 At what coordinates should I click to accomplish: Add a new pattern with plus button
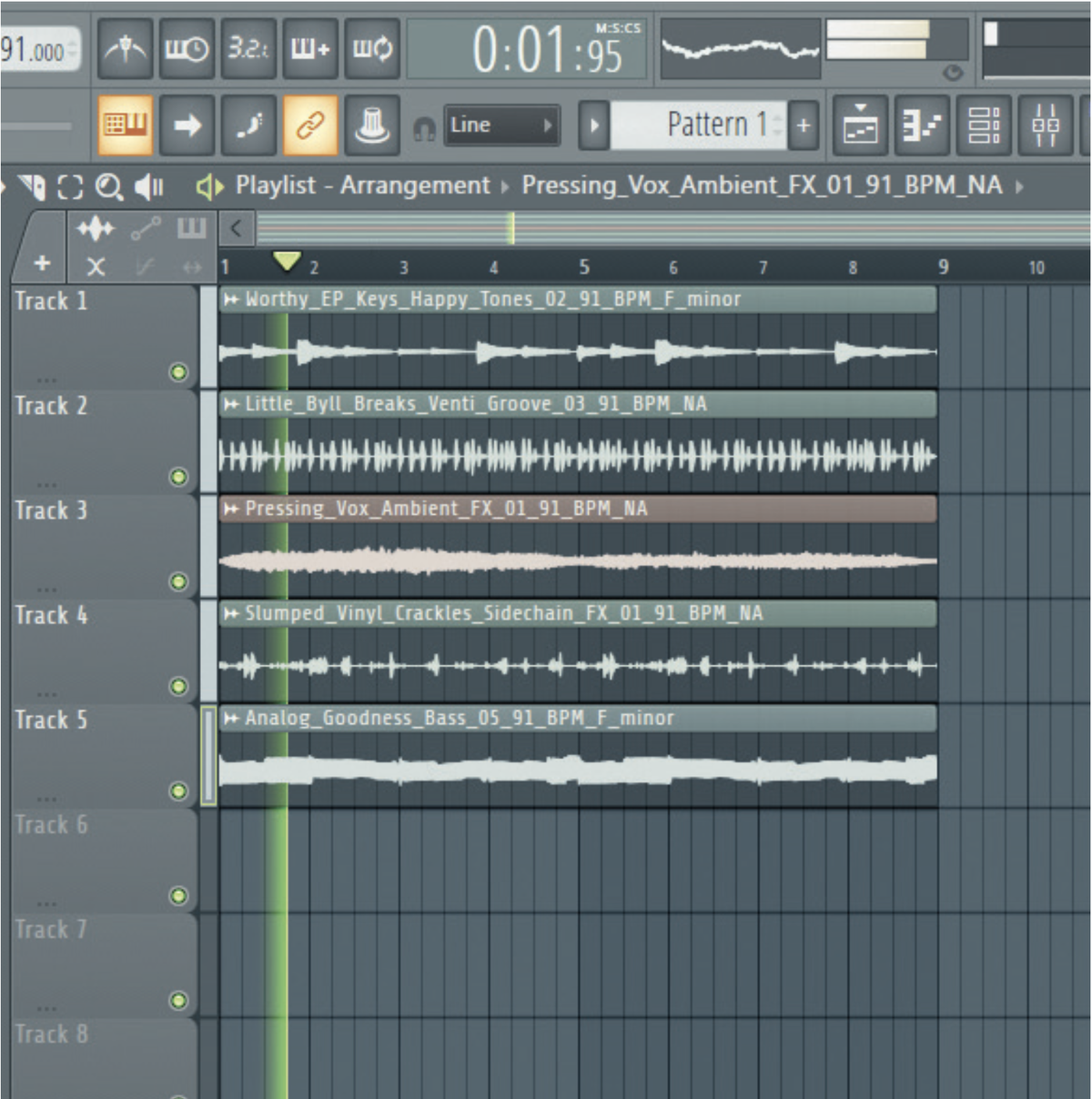(x=804, y=126)
